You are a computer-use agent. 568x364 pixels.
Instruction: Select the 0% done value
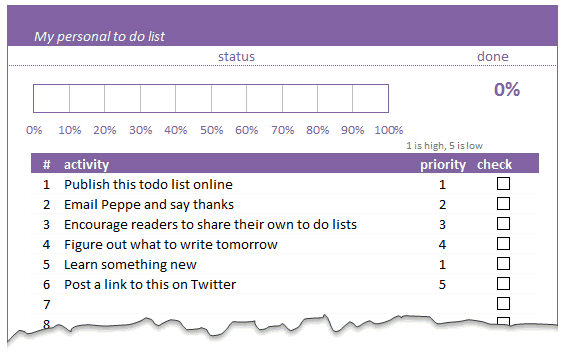(507, 89)
